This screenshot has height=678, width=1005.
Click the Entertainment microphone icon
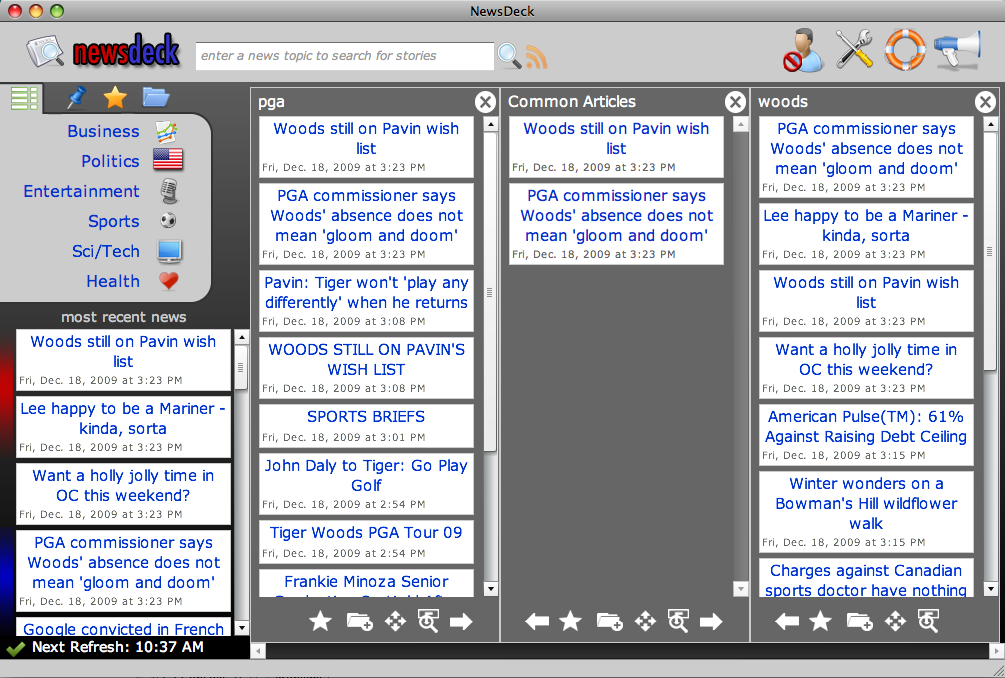click(168, 191)
